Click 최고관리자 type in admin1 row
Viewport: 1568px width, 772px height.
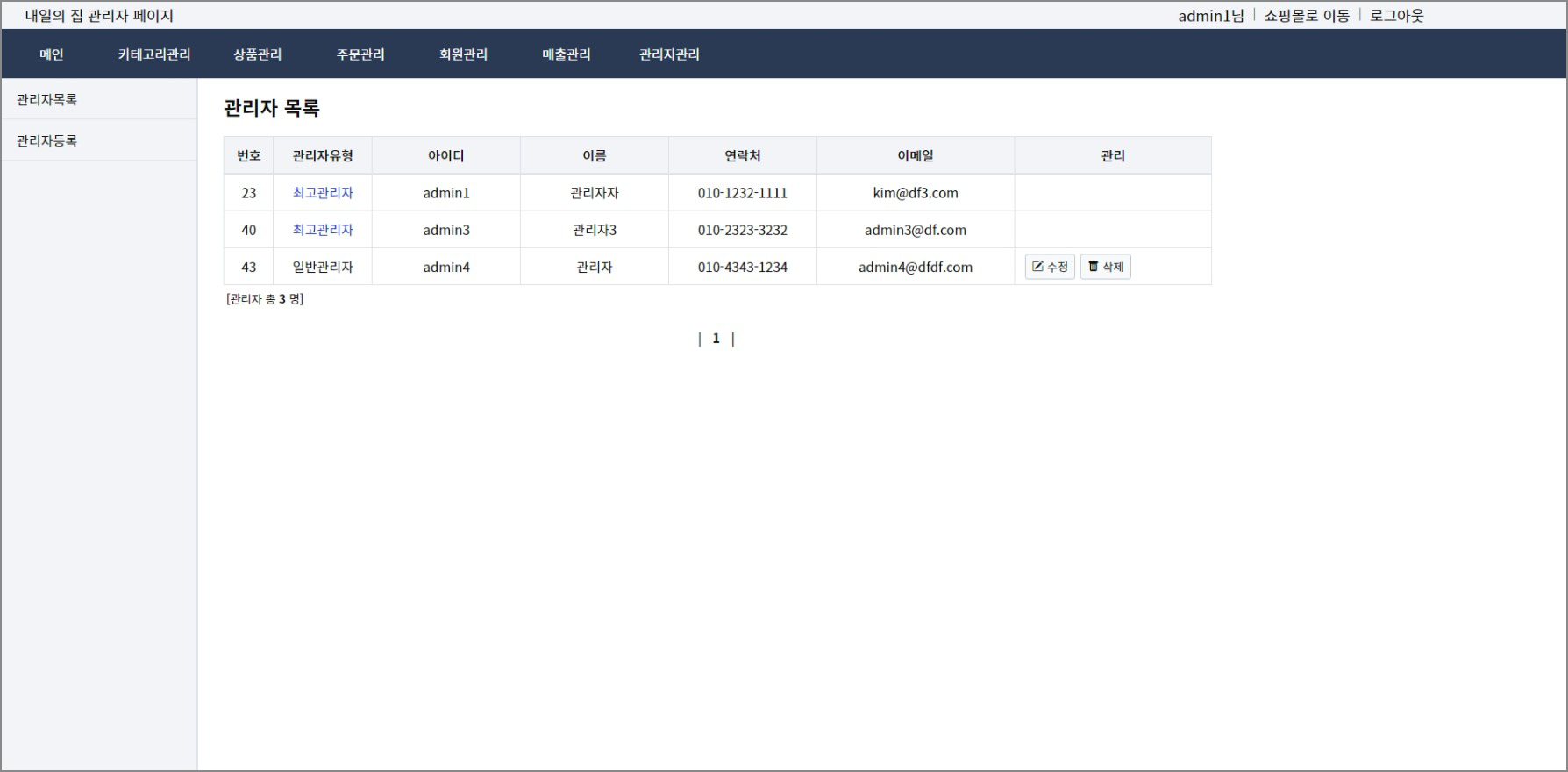[323, 193]
